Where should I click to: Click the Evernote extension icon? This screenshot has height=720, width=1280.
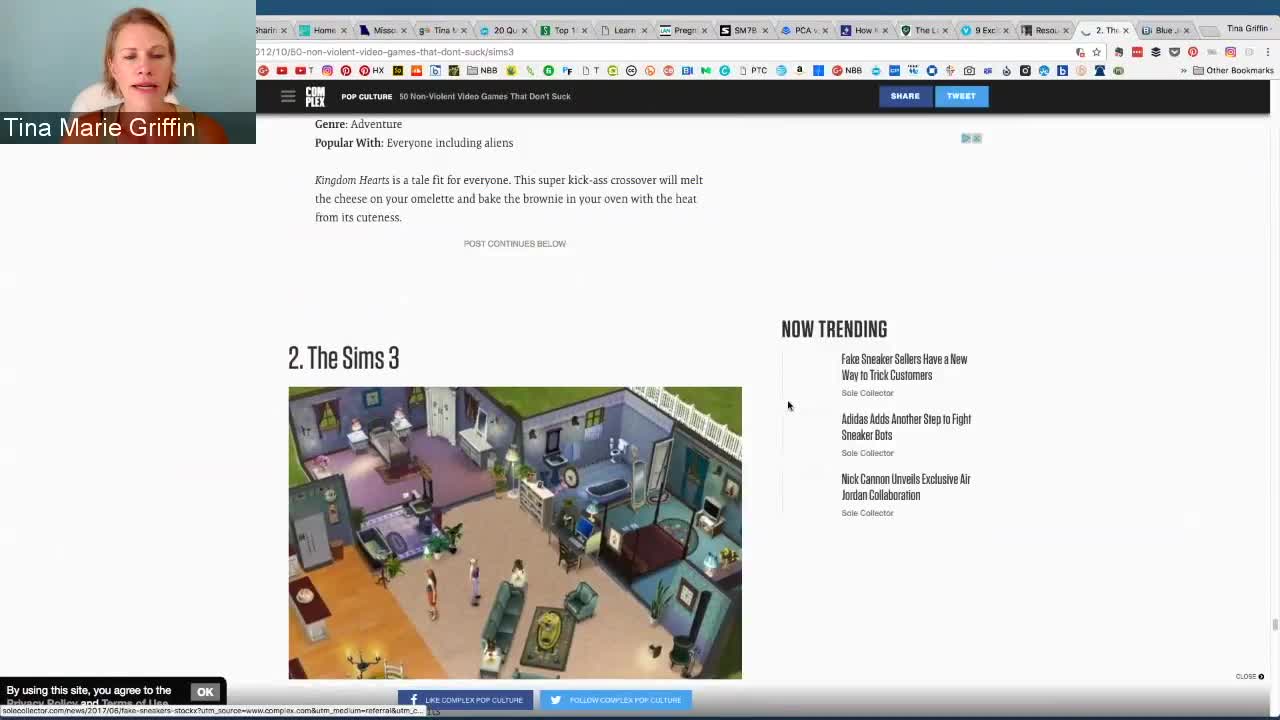click(x=1119, y=52)
